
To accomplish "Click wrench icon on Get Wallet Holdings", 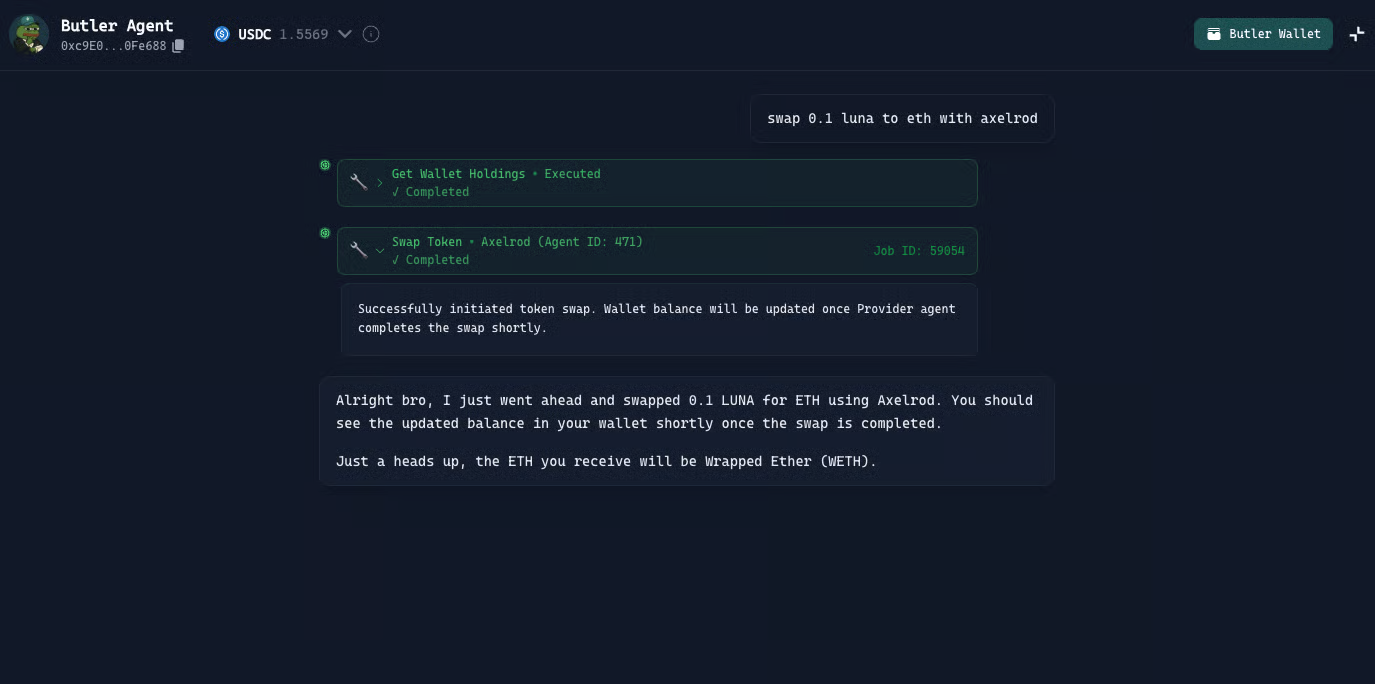I will tap(358, 182).
